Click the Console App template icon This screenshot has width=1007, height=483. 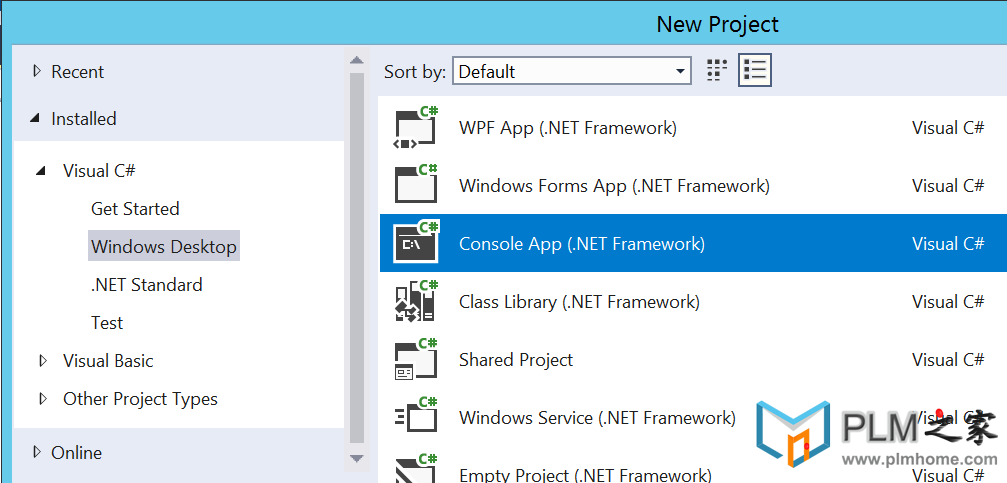(x=416, y=243)
